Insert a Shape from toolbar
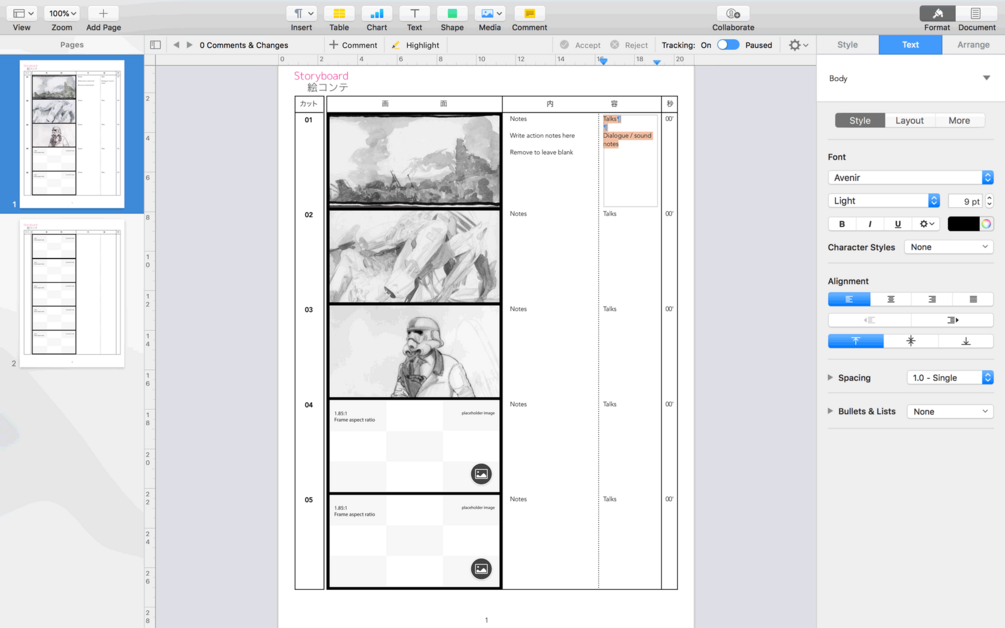 [452, 13]
